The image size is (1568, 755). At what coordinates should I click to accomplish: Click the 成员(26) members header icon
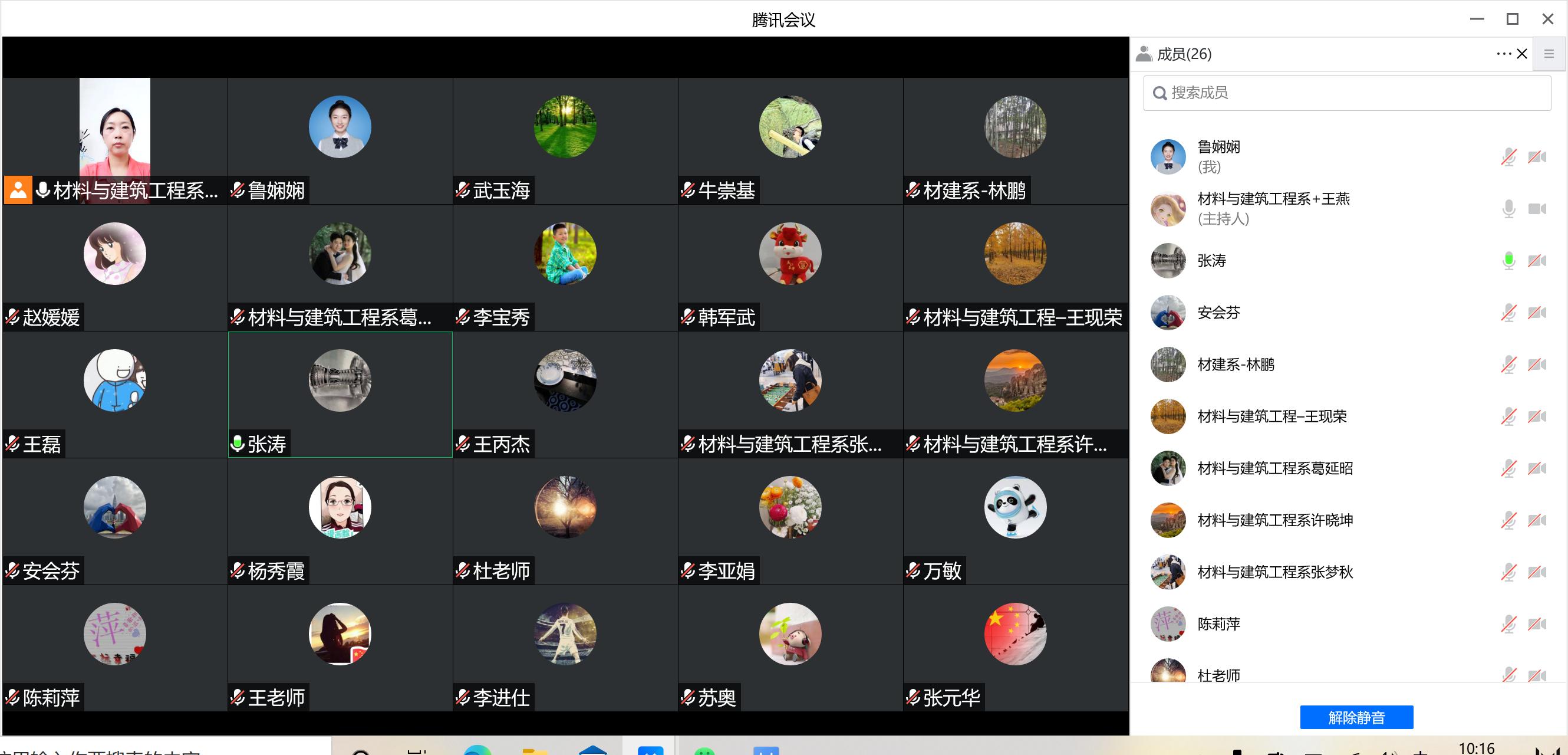[1144, 54]
